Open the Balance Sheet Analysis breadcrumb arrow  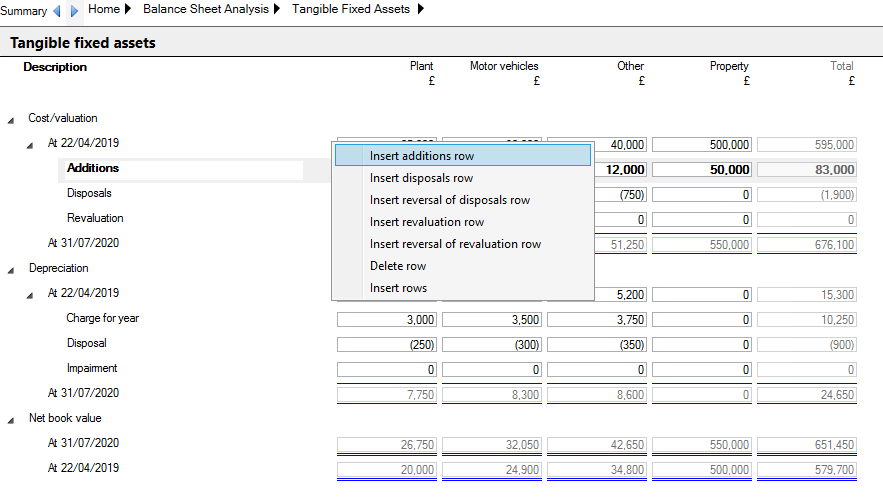click(x=277, y=9)
